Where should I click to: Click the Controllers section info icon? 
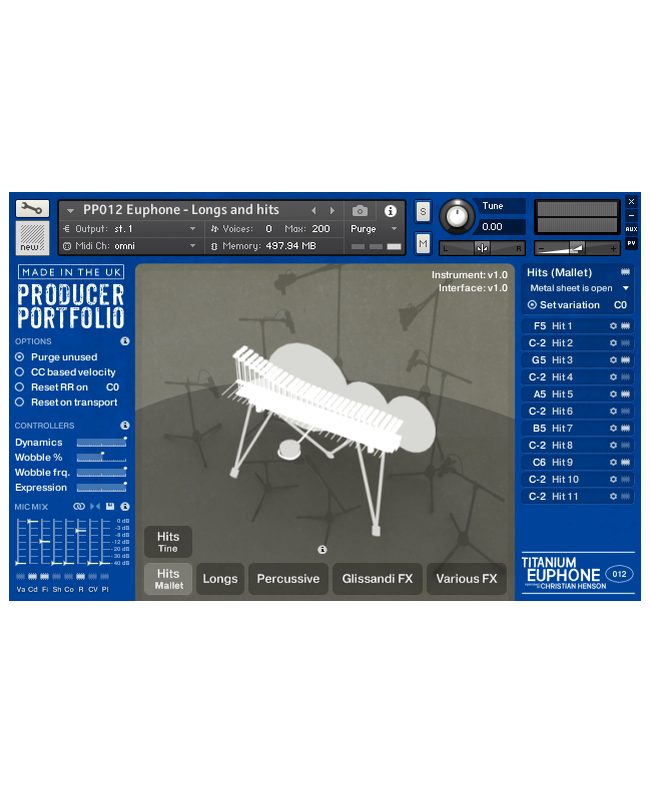[x=125, y=425]
